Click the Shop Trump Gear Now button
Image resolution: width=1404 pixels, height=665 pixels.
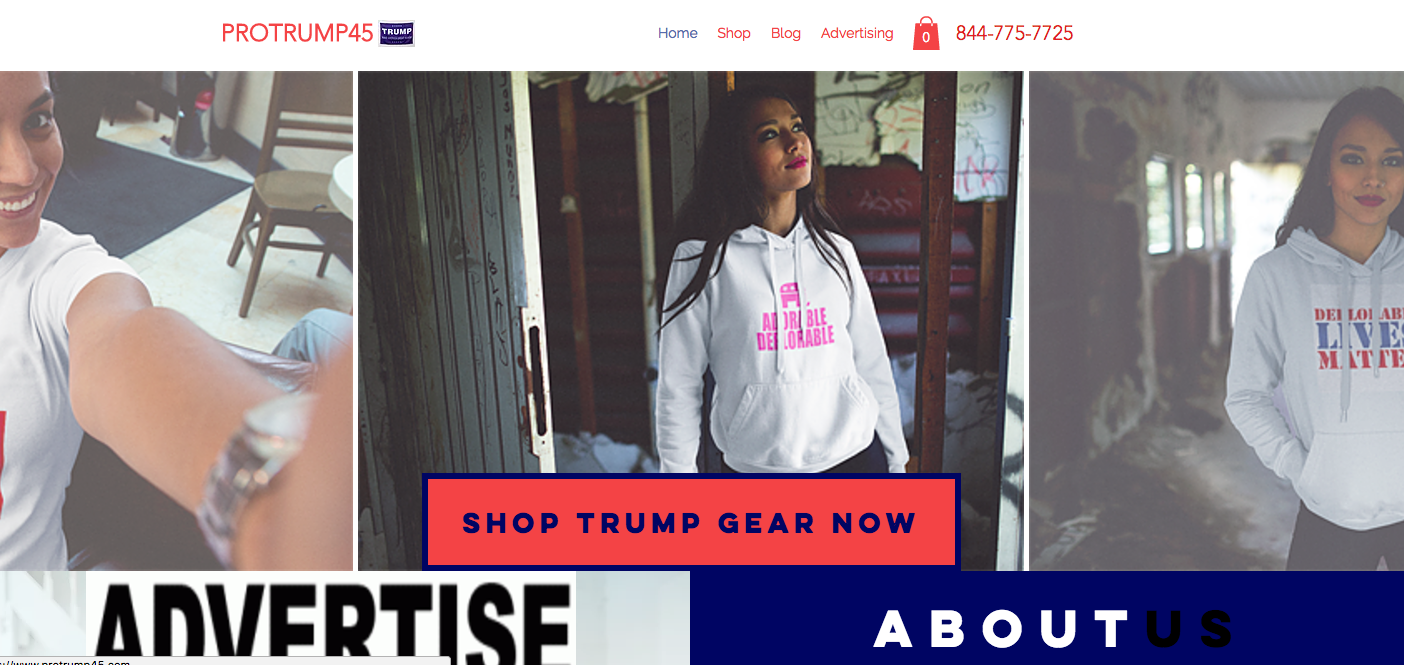[691, 522]
